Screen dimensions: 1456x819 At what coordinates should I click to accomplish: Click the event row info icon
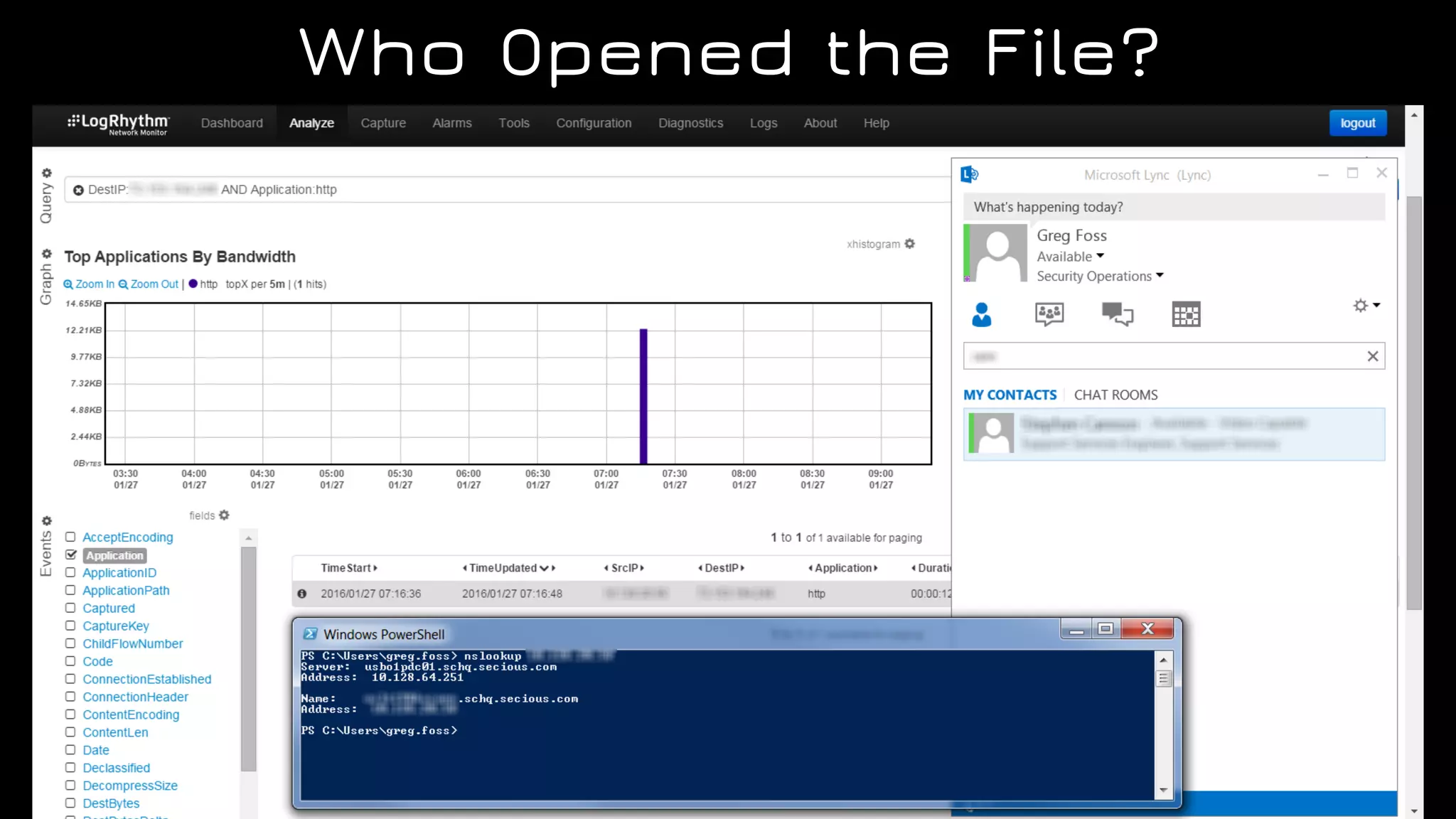(302, 593)
